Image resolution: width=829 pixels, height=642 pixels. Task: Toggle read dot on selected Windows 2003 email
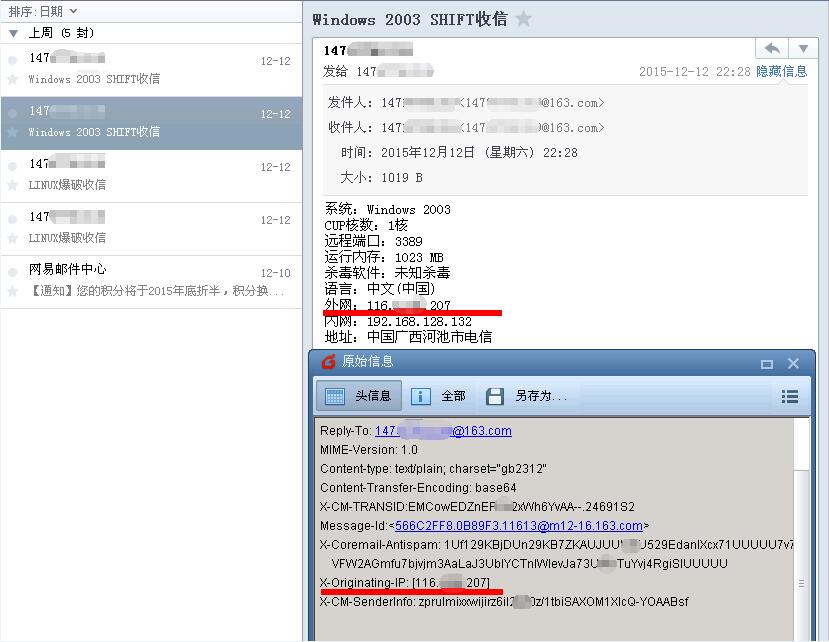pyautogui.click(x=13, y=113)
